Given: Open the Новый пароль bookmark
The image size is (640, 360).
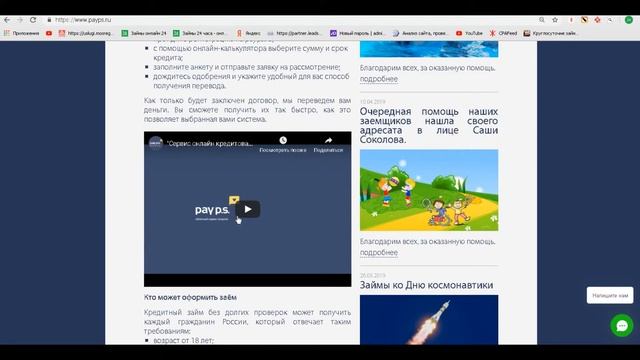Looking at the screenshot, I should coord(357,33).
